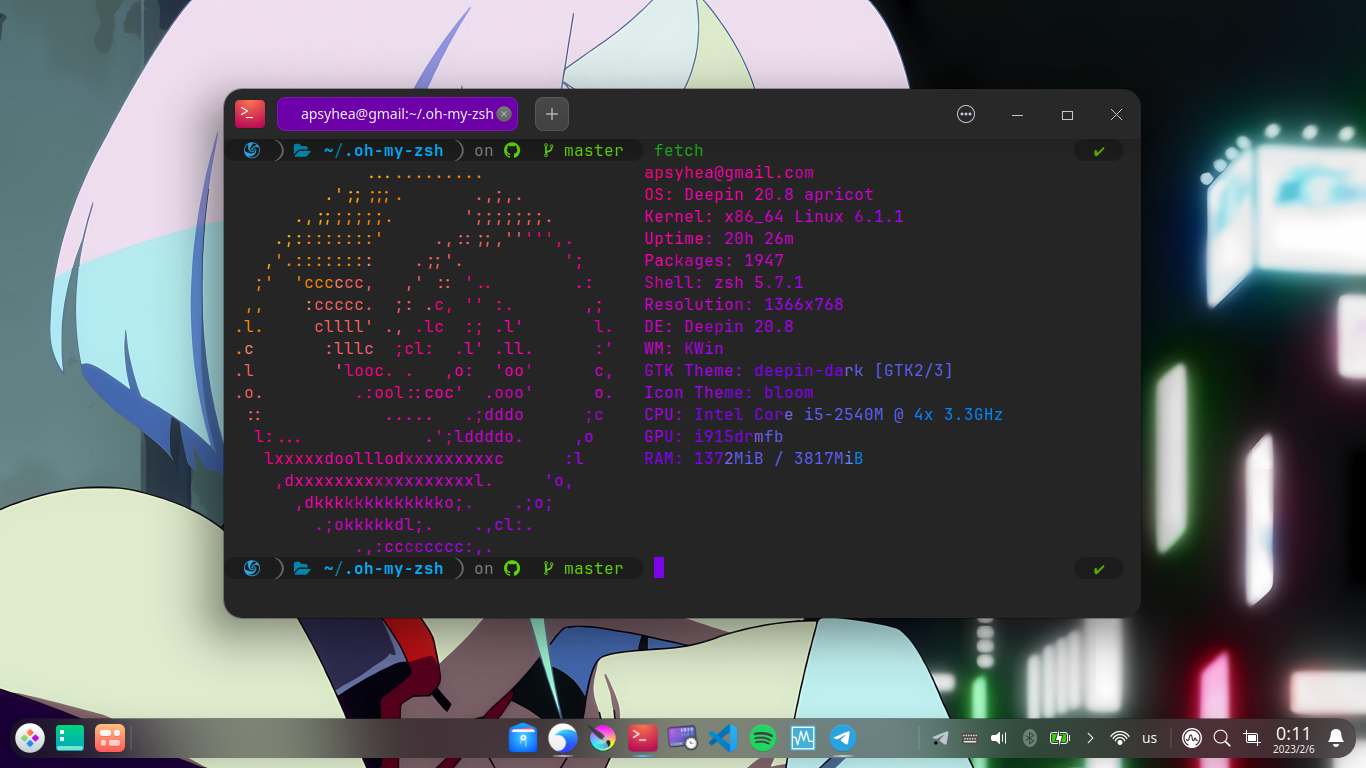Screen dimensions: 1366x768
Task: Launch the app store from dock
Action: click(523, 738)
